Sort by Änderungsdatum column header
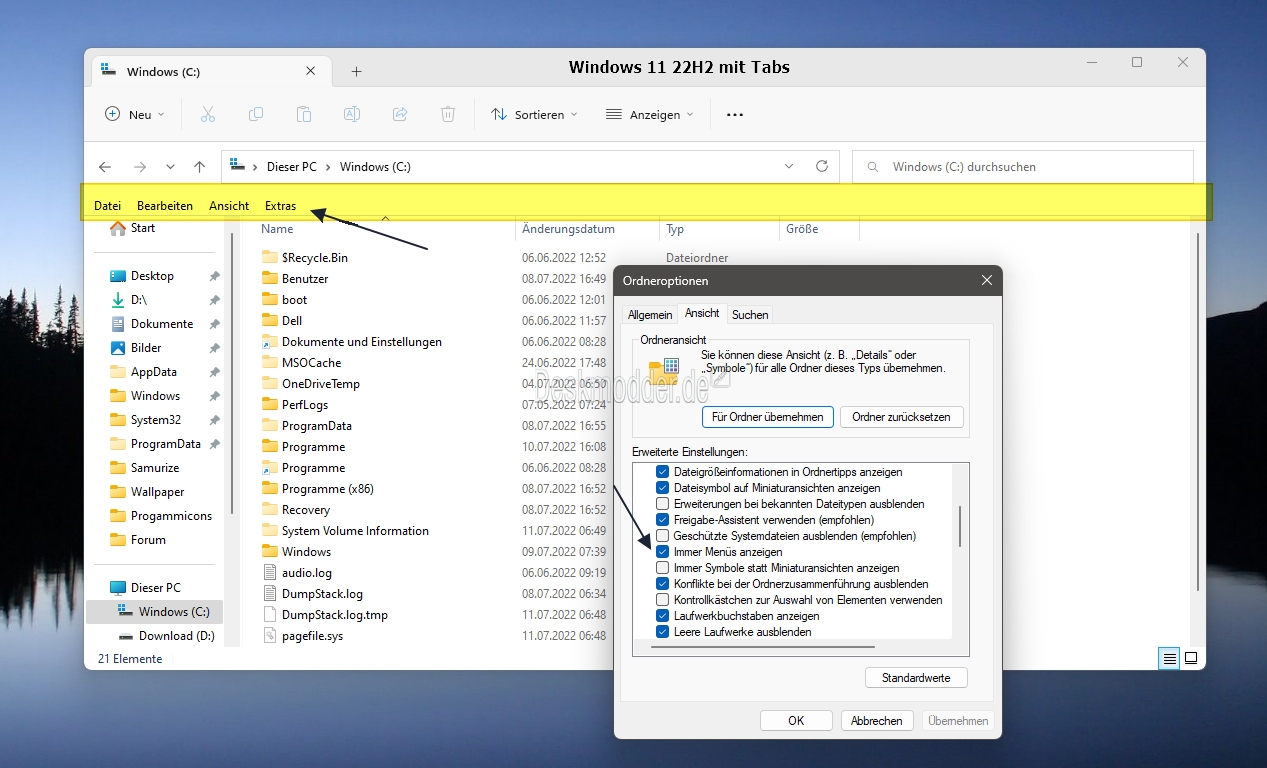Viewport: 1267px width, 768px height. [568, 229]
